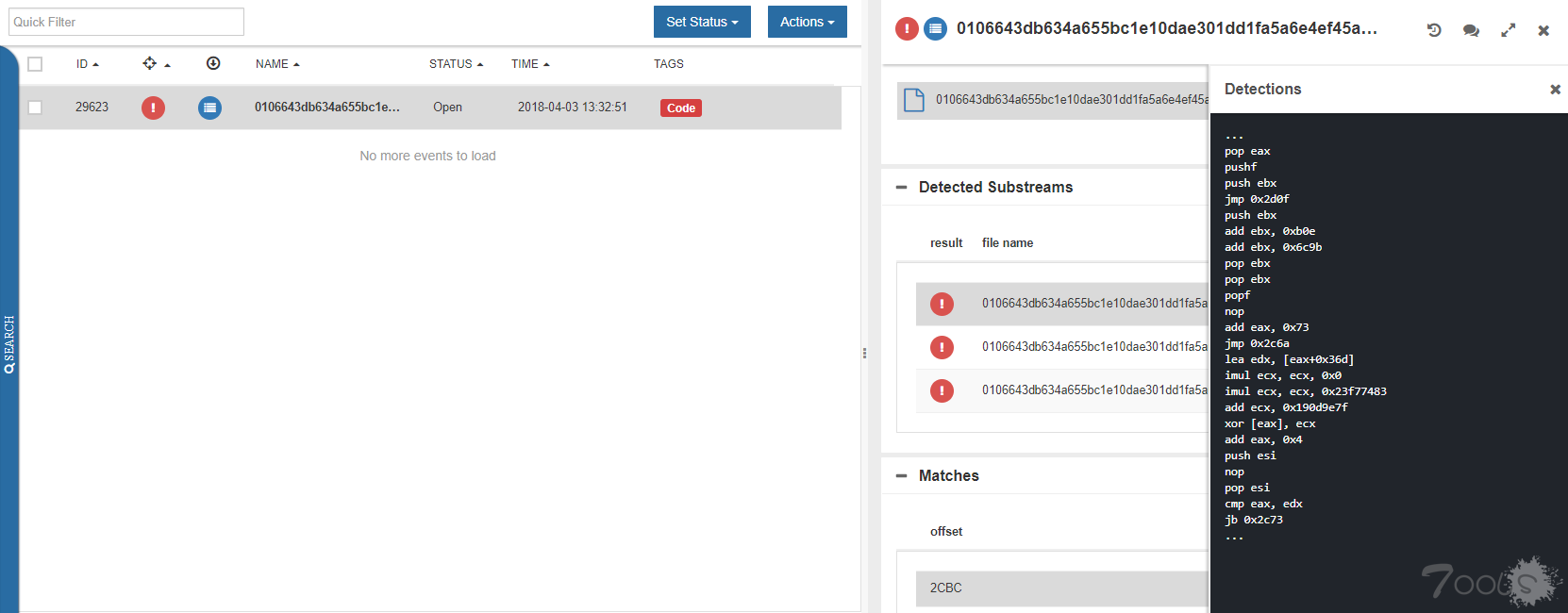Click the history icon in detail header

[x=1434, y=30]
